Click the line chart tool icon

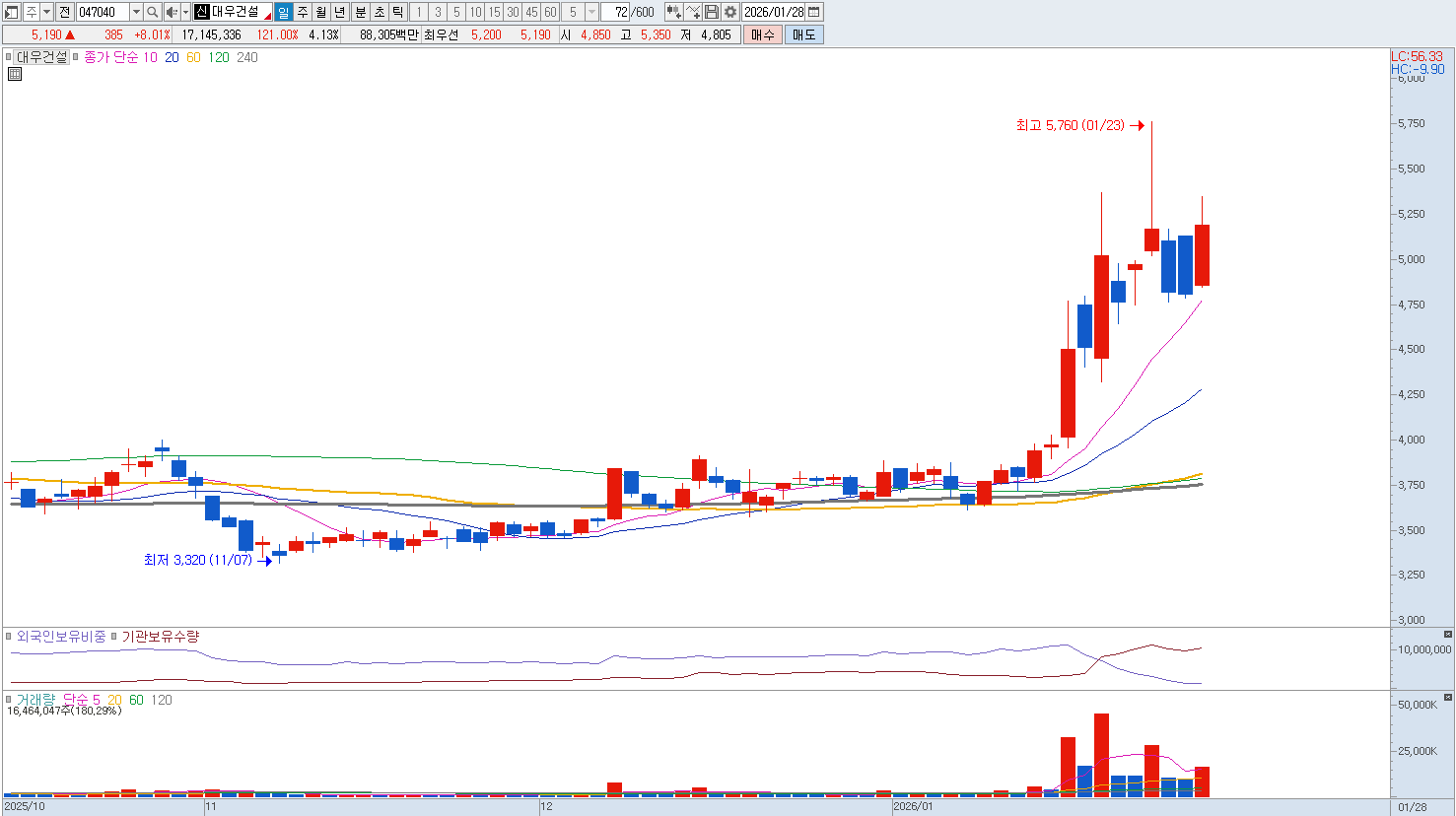[x=693, y=12]
